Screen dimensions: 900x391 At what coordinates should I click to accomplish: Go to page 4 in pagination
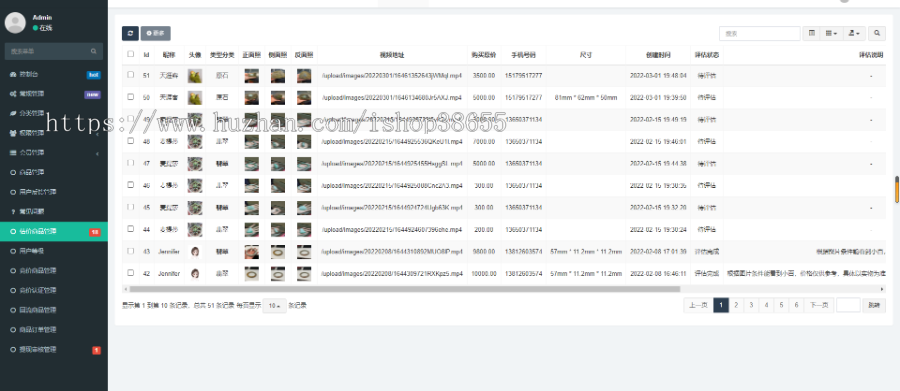click(766, 305)
